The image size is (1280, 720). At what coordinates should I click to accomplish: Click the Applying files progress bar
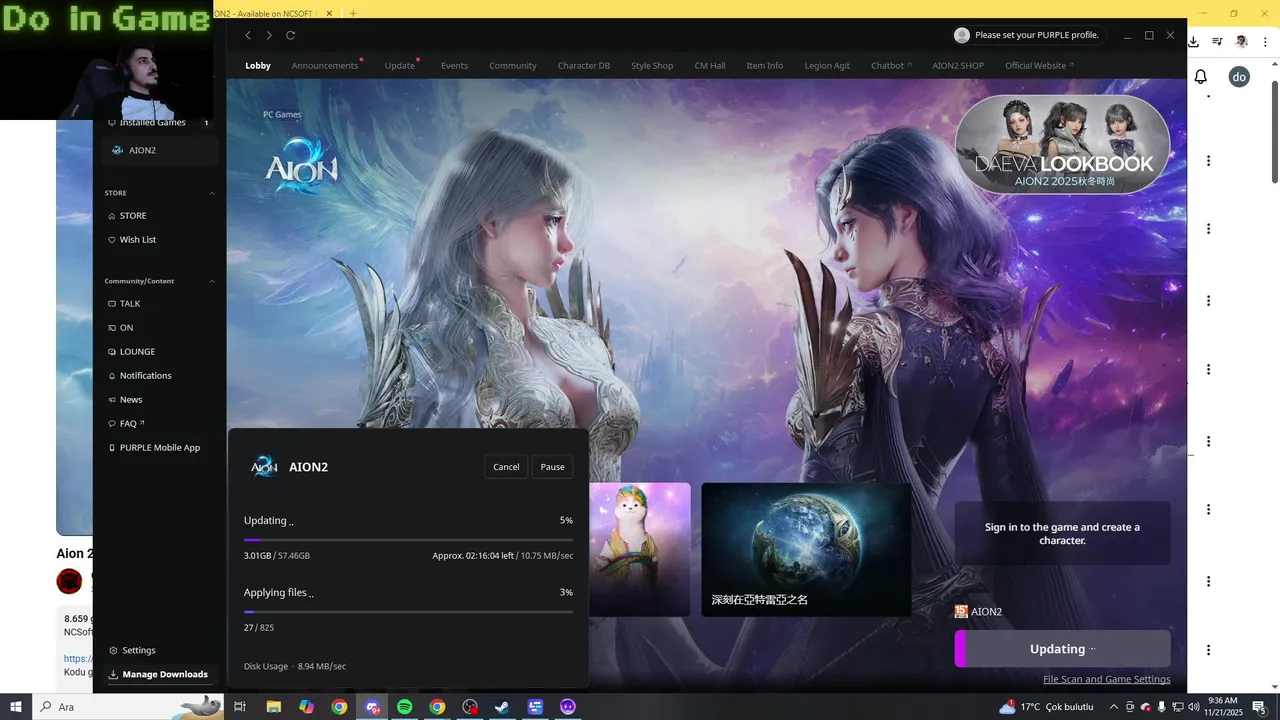408,612
